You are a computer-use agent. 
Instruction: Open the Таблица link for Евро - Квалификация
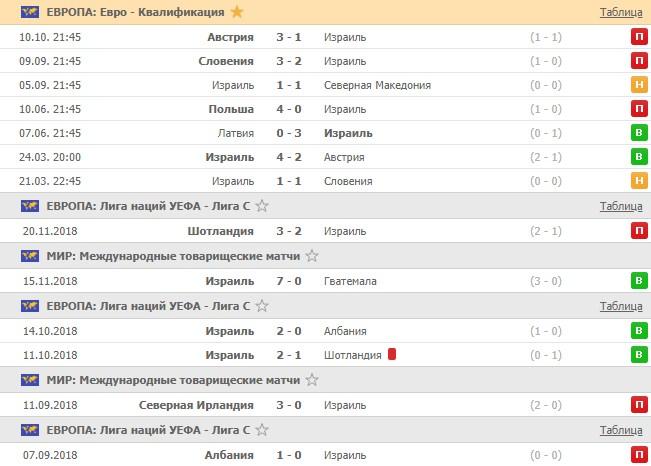point(621,13)
